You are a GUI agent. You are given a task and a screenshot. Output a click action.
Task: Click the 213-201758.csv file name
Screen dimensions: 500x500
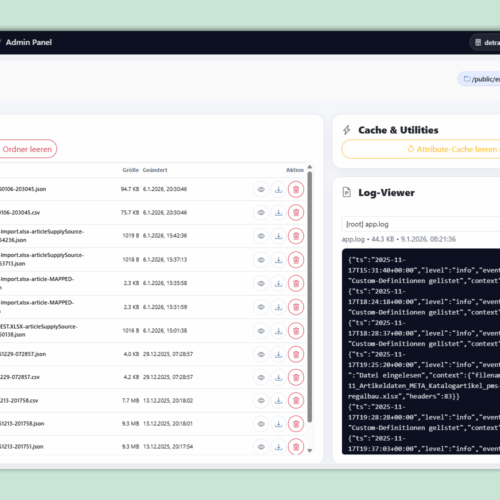(19, 401)
